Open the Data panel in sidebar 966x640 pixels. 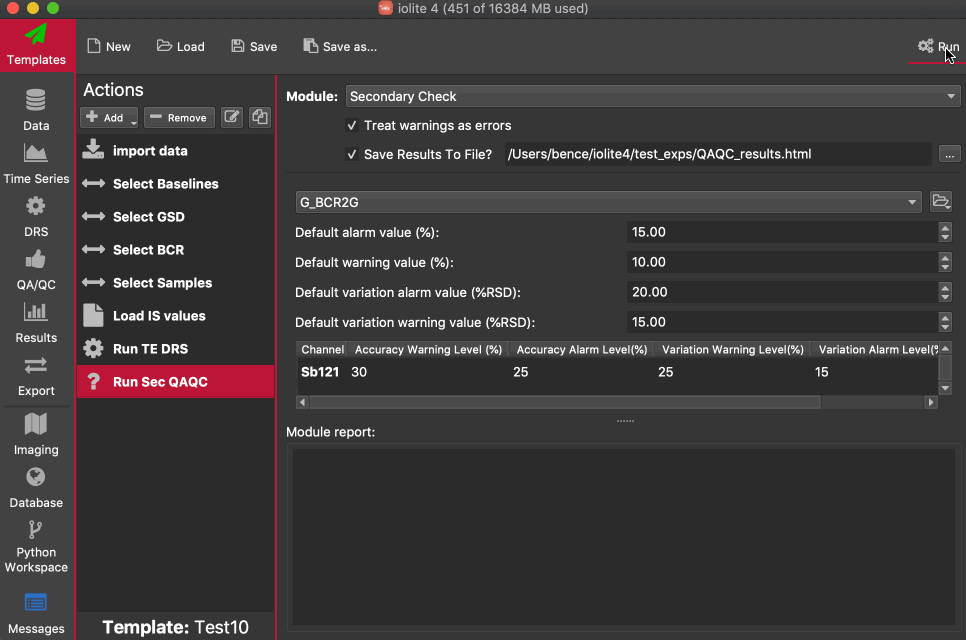tap(36, 110)
